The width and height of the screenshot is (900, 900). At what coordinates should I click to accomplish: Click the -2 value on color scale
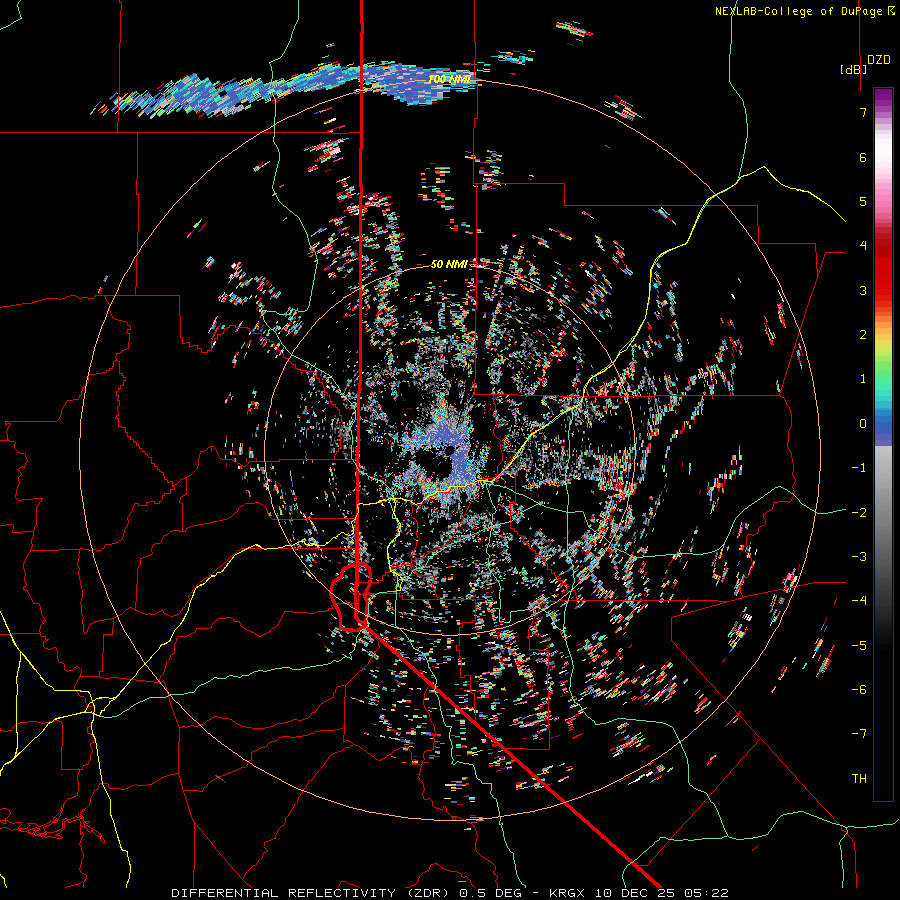859,513
